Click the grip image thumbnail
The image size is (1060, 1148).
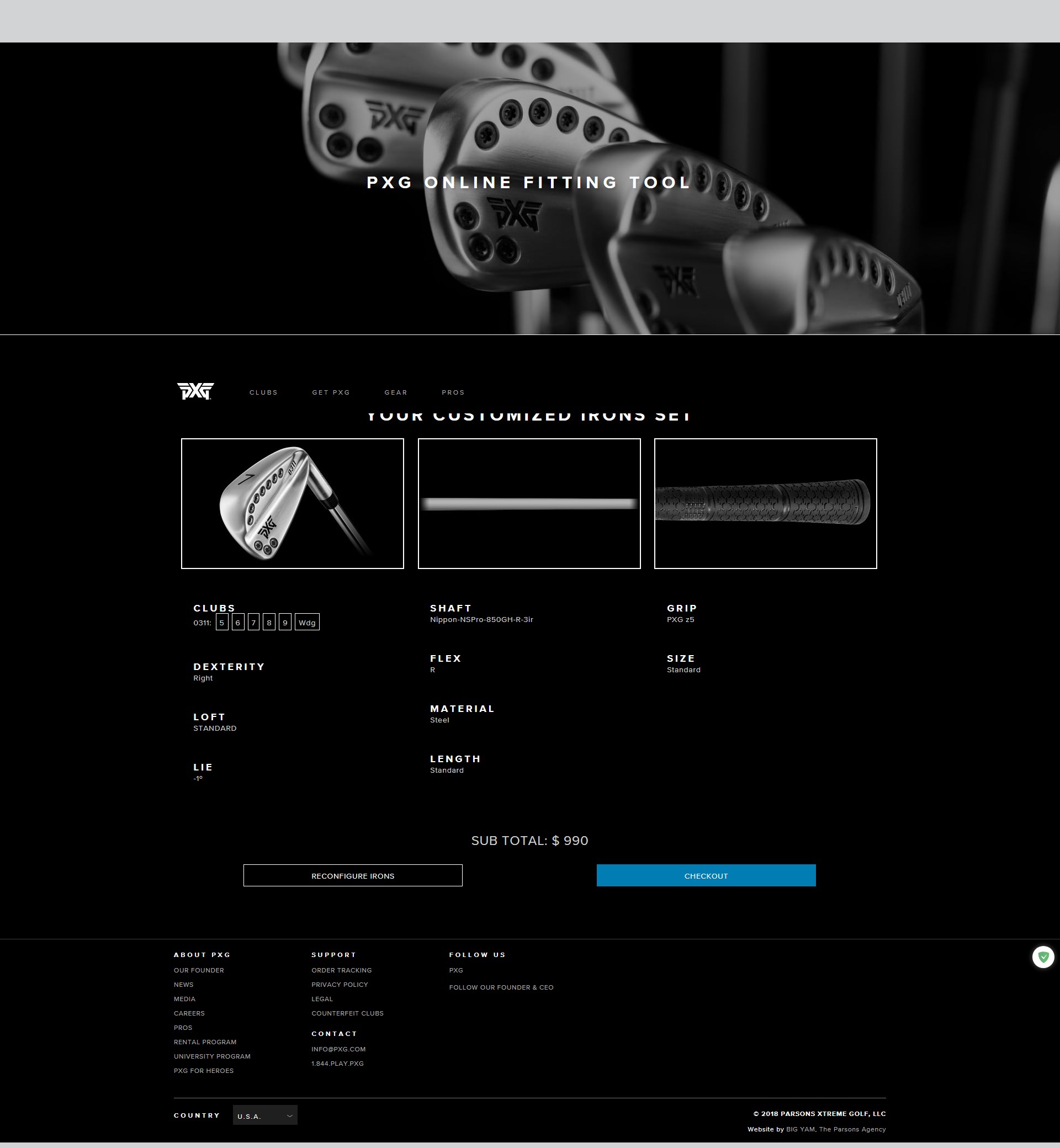pos(765,503)
